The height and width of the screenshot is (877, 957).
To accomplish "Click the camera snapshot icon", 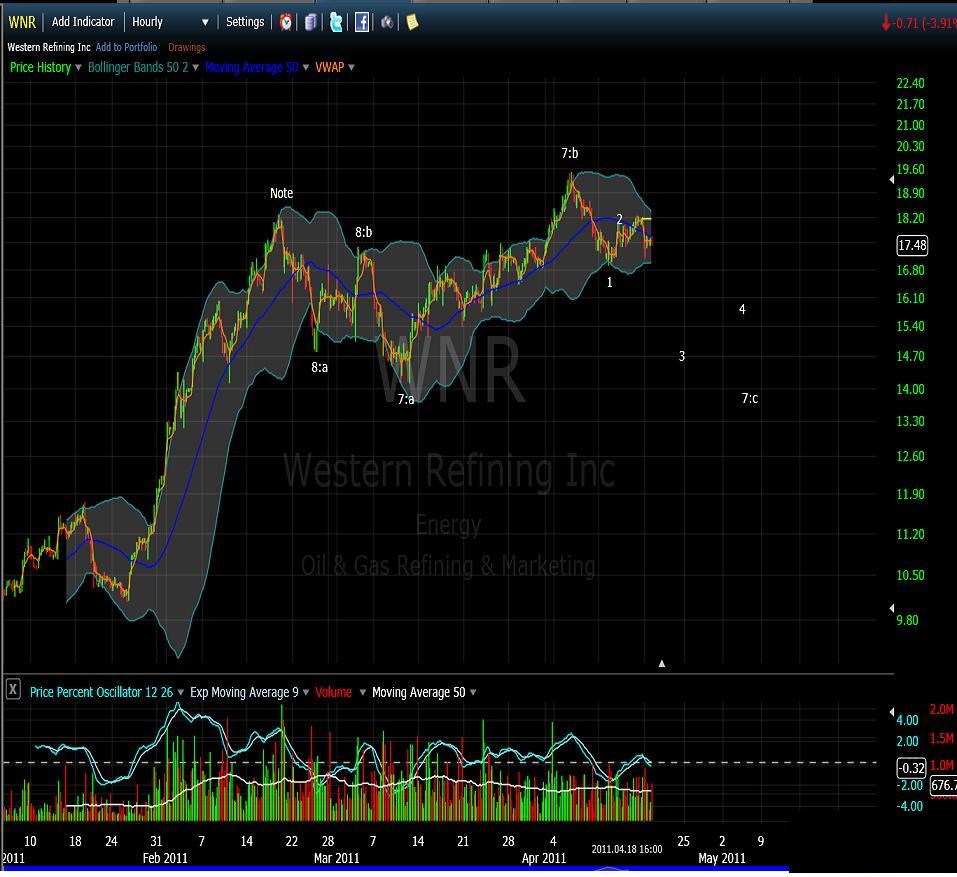I will point(387,22).
